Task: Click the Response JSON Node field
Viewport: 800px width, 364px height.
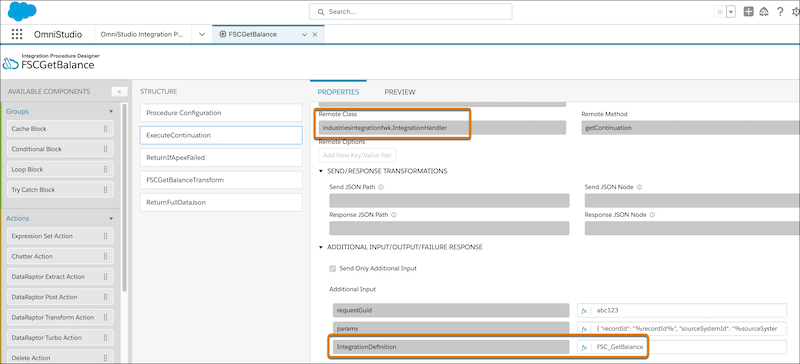Action: point(692,228)
